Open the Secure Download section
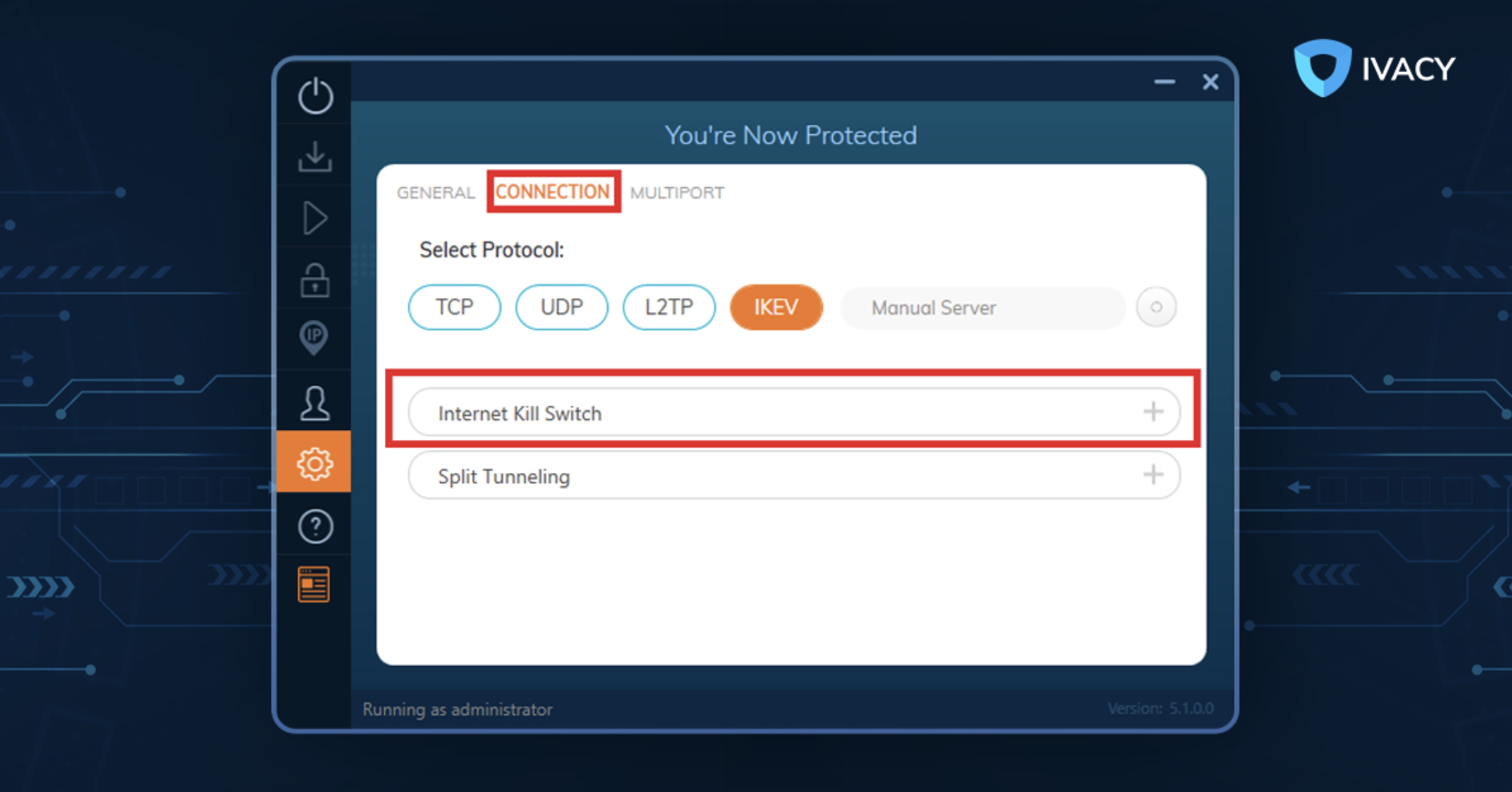The image size is (1512, 792). (x=315, y=157)
